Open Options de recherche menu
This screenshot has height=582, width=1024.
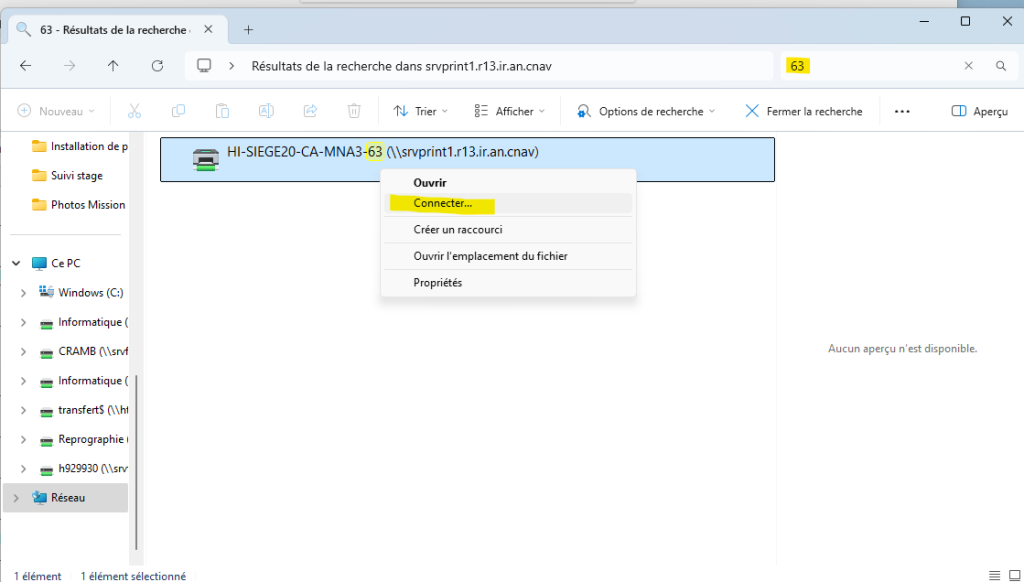click(x=646, y=111)
